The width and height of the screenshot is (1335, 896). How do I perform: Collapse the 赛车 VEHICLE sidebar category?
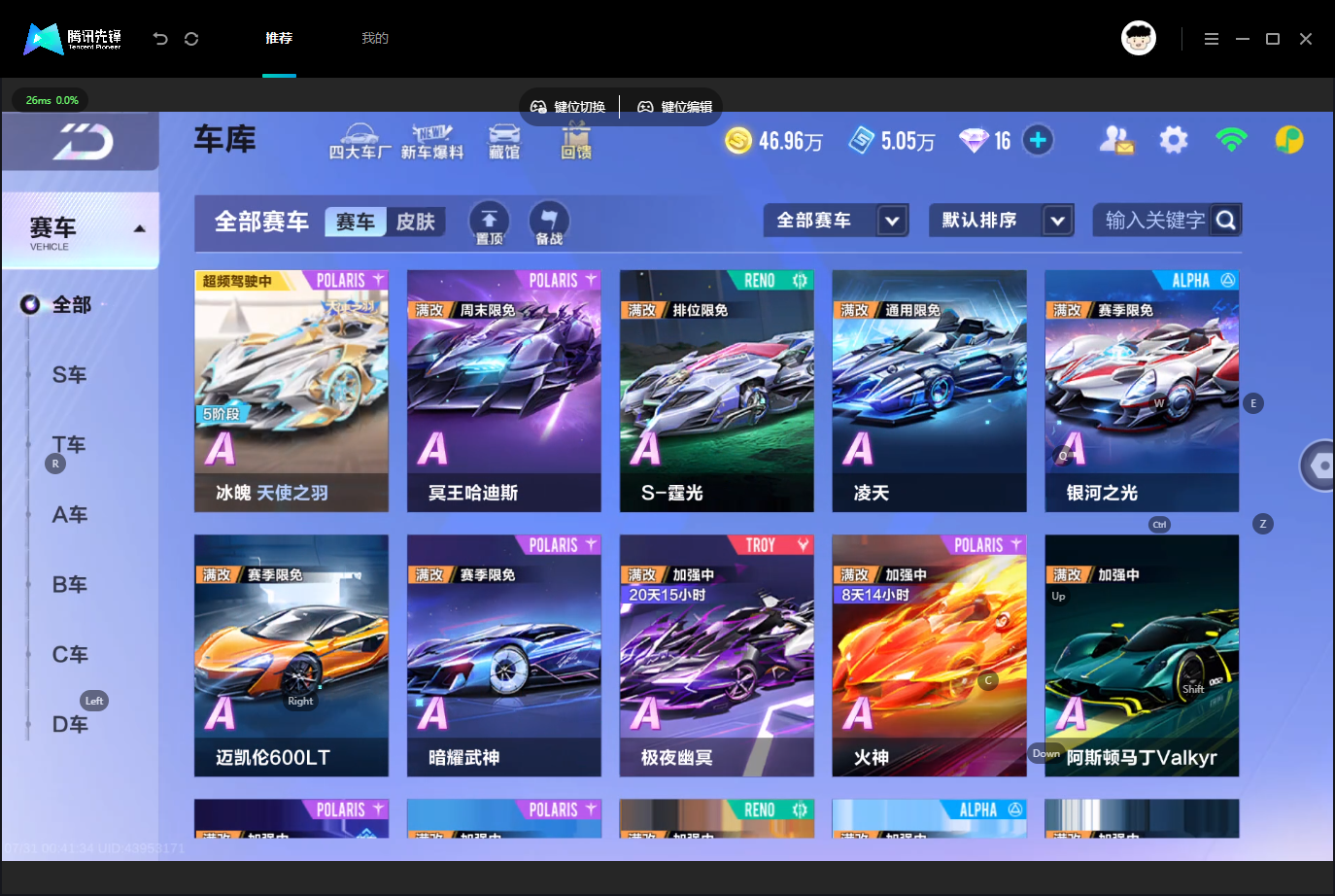(x=81, y=230)
